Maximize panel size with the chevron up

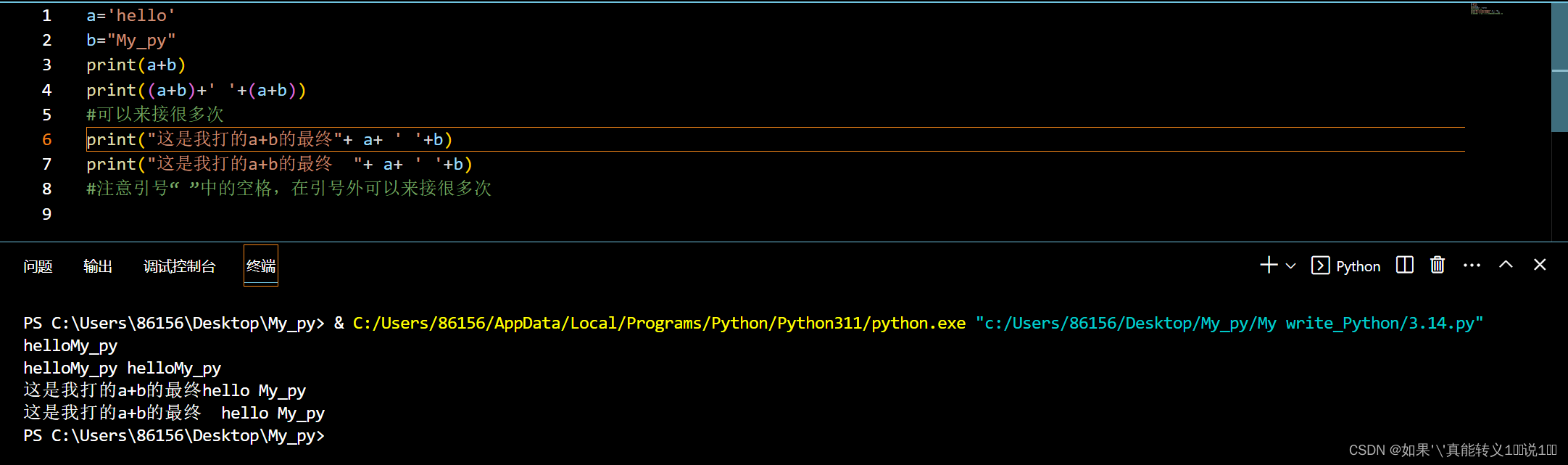point(1506,265)
